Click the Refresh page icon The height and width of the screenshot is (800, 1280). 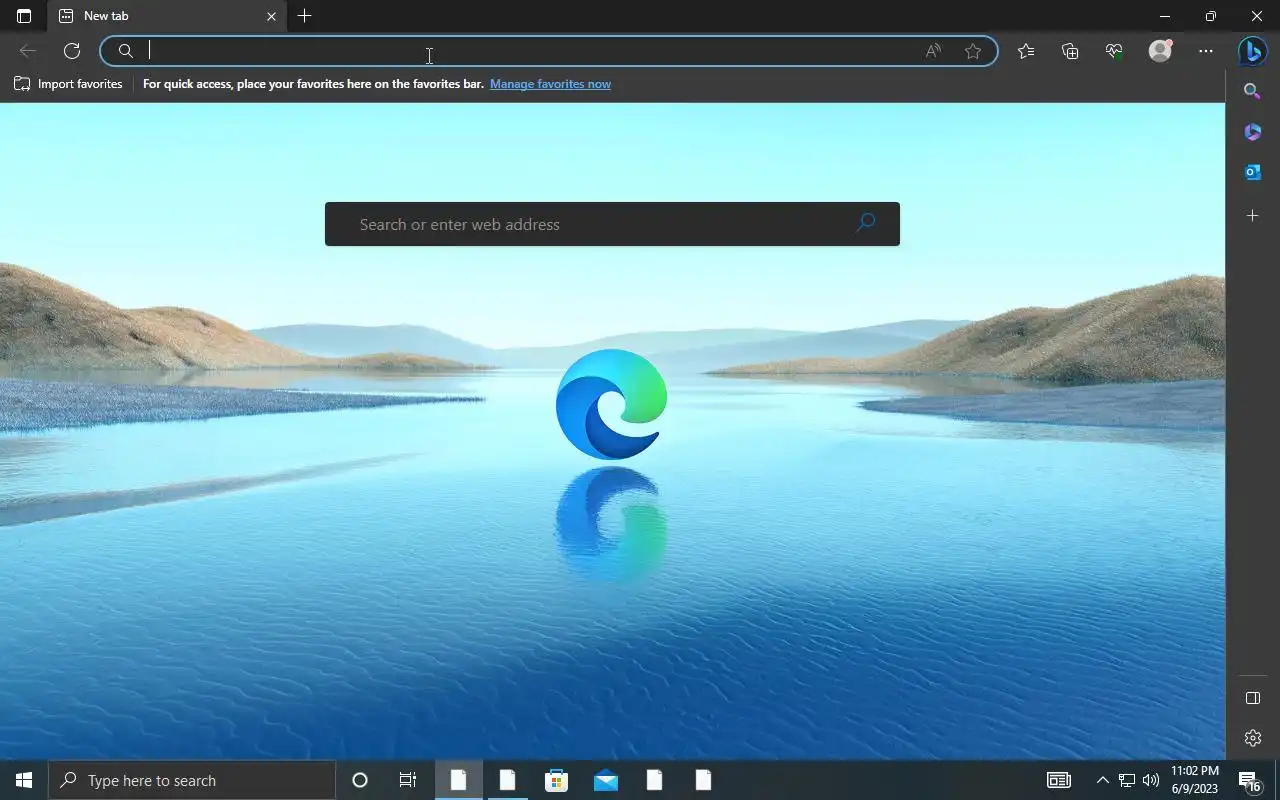click(72, 51)
